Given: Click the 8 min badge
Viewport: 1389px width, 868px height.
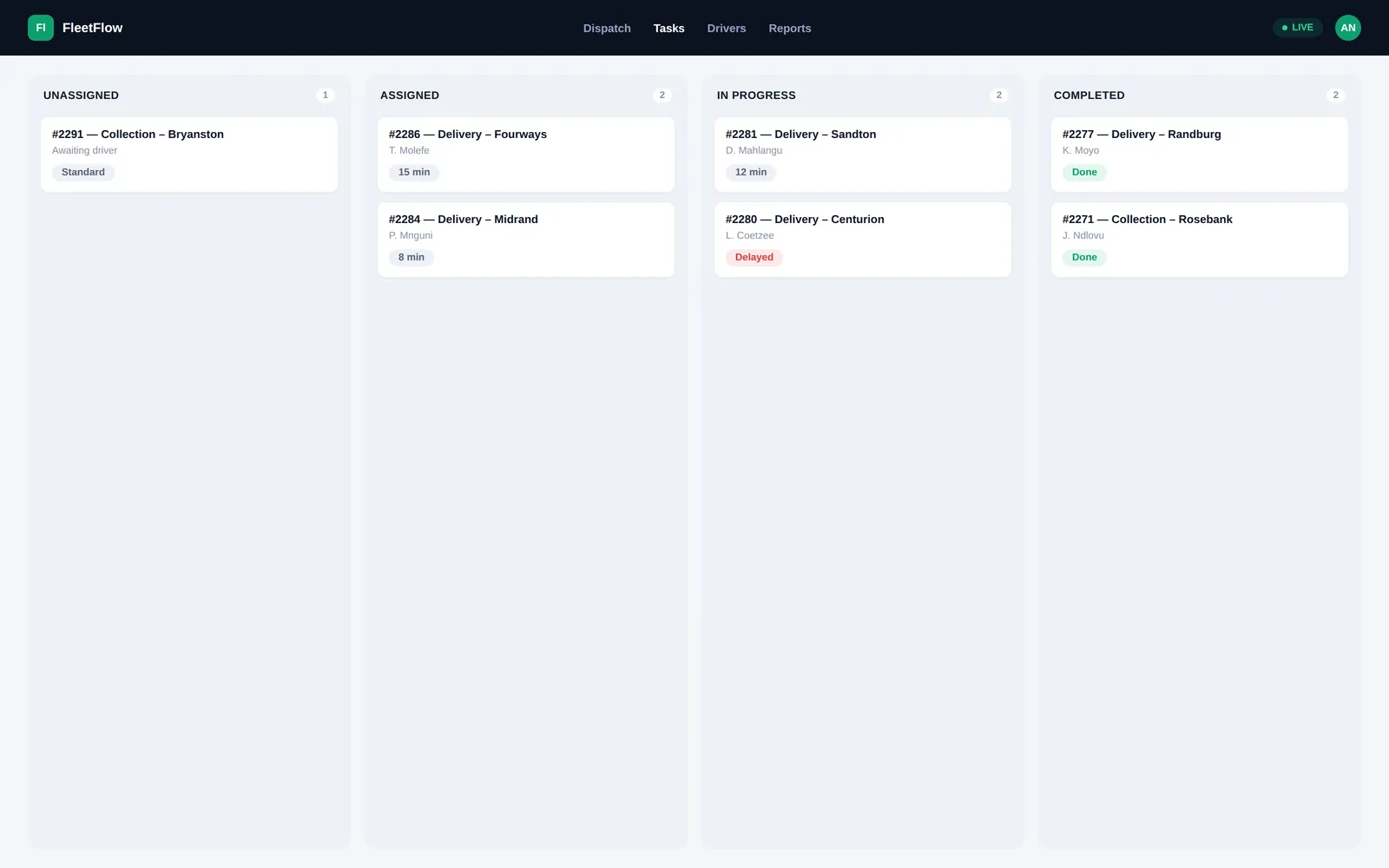Looking at the screenshot, I should (x=411, y=257).
